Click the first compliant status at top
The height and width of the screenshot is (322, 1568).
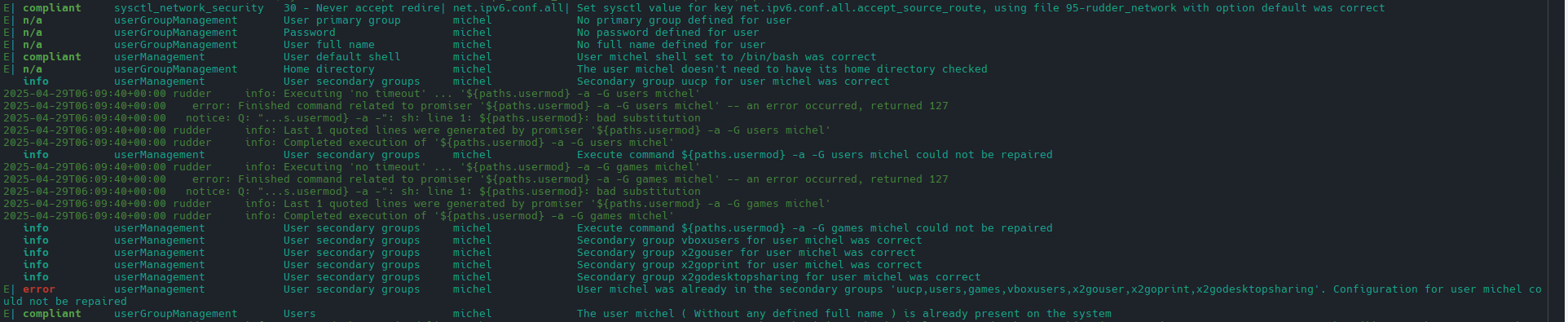tap(52, 8)
